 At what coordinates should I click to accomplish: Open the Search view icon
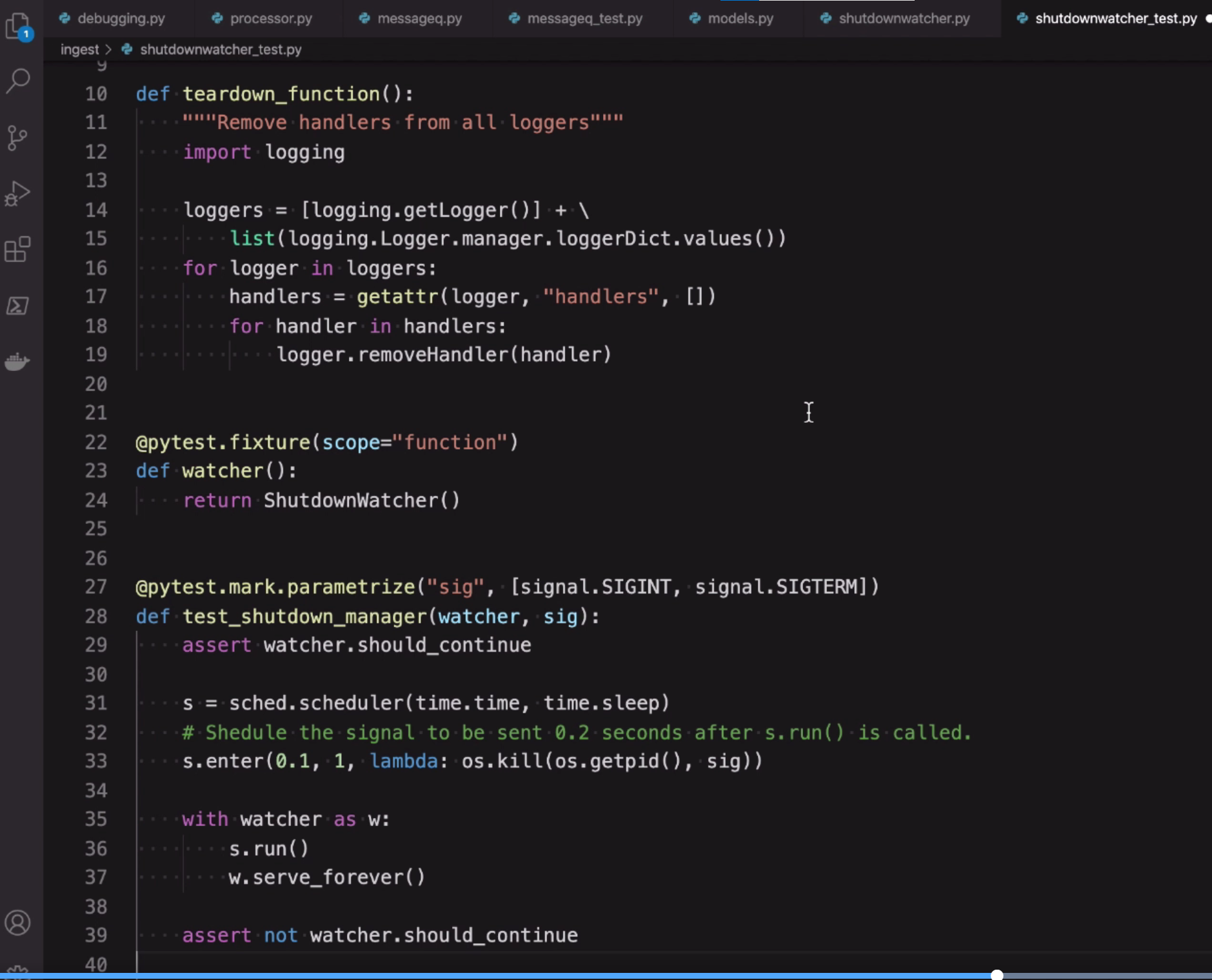pyautogui.click(x=18, y=81)
